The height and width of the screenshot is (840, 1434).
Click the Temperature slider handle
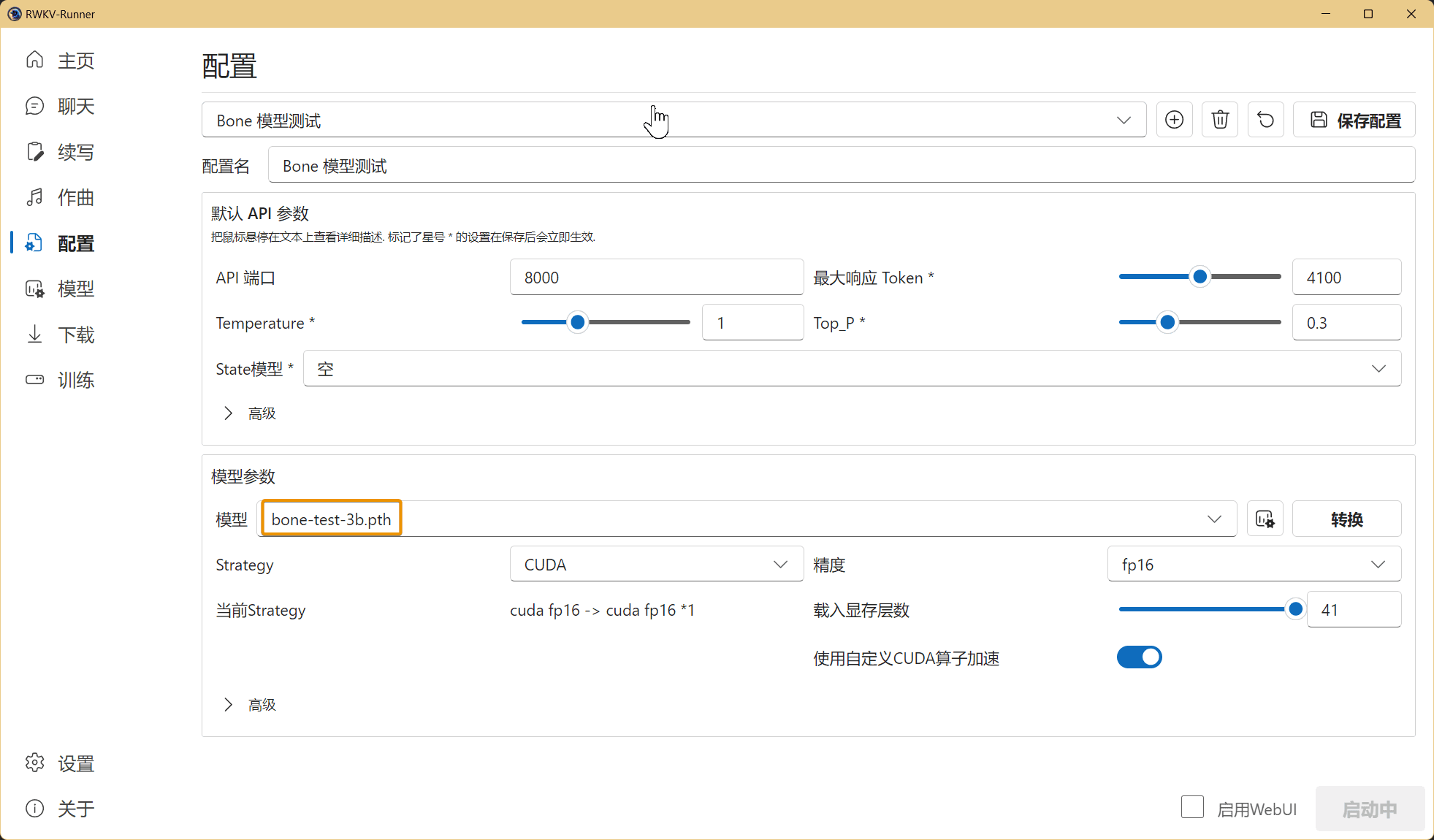click(577, 322)
